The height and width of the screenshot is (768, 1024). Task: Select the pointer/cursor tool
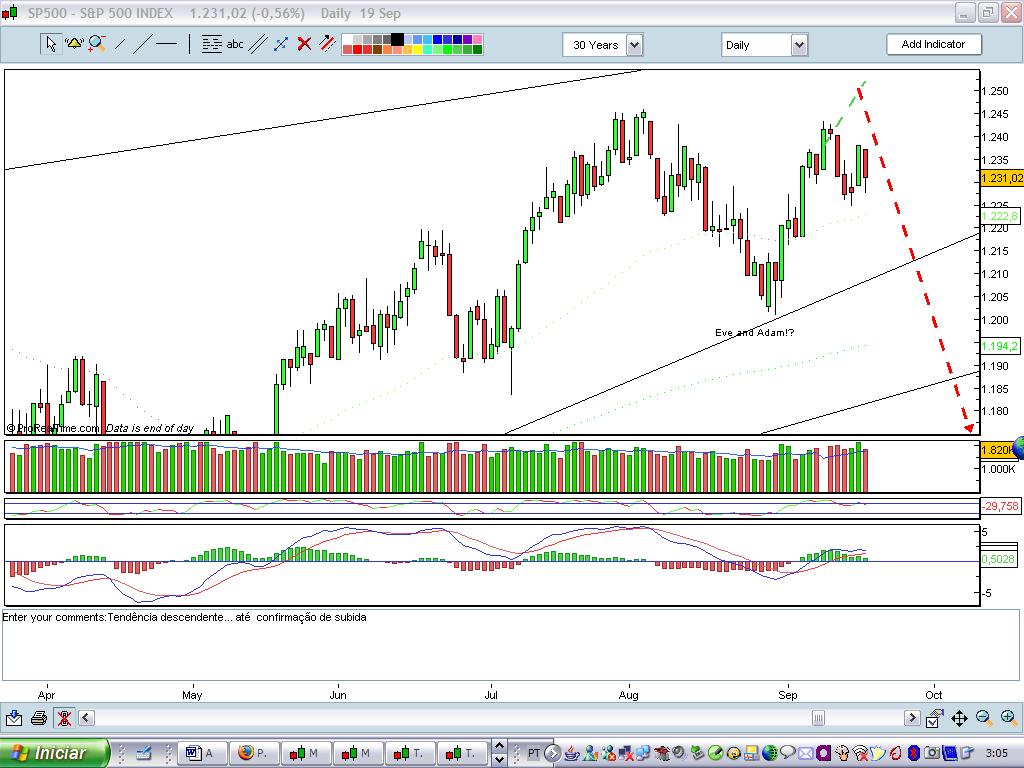tap(49, 43)
